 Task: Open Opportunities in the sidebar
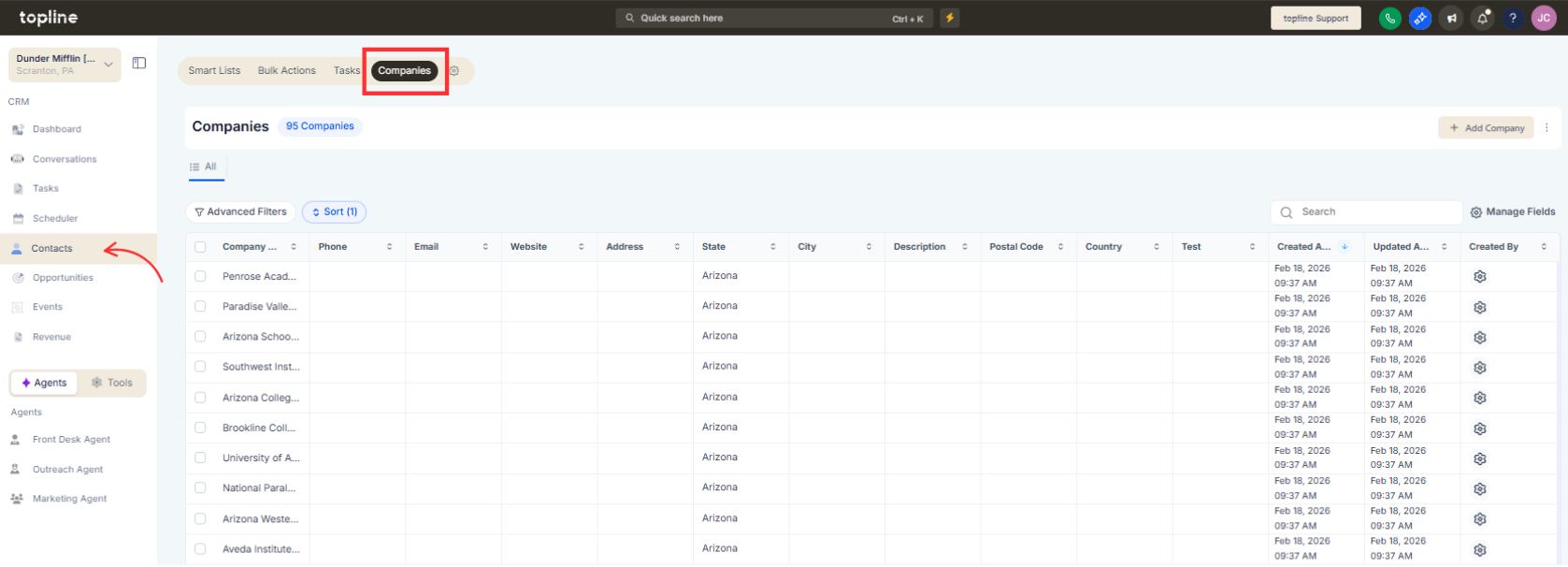tap(63, 278)
